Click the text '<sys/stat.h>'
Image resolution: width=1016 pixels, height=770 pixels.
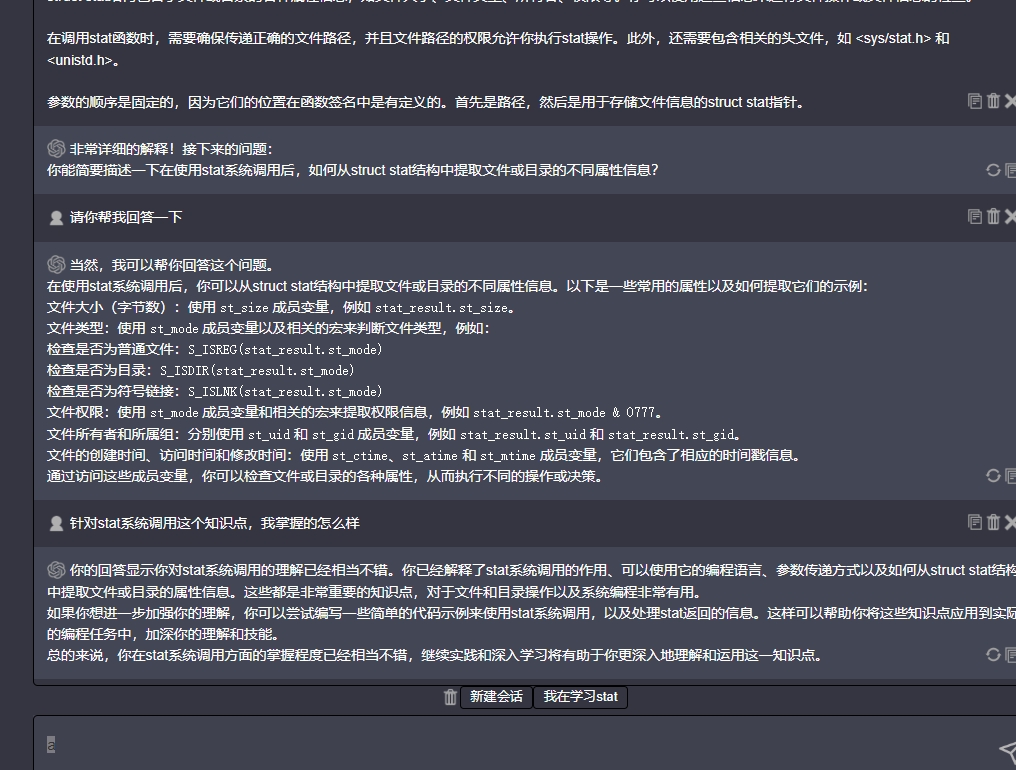tap(894, 38)
